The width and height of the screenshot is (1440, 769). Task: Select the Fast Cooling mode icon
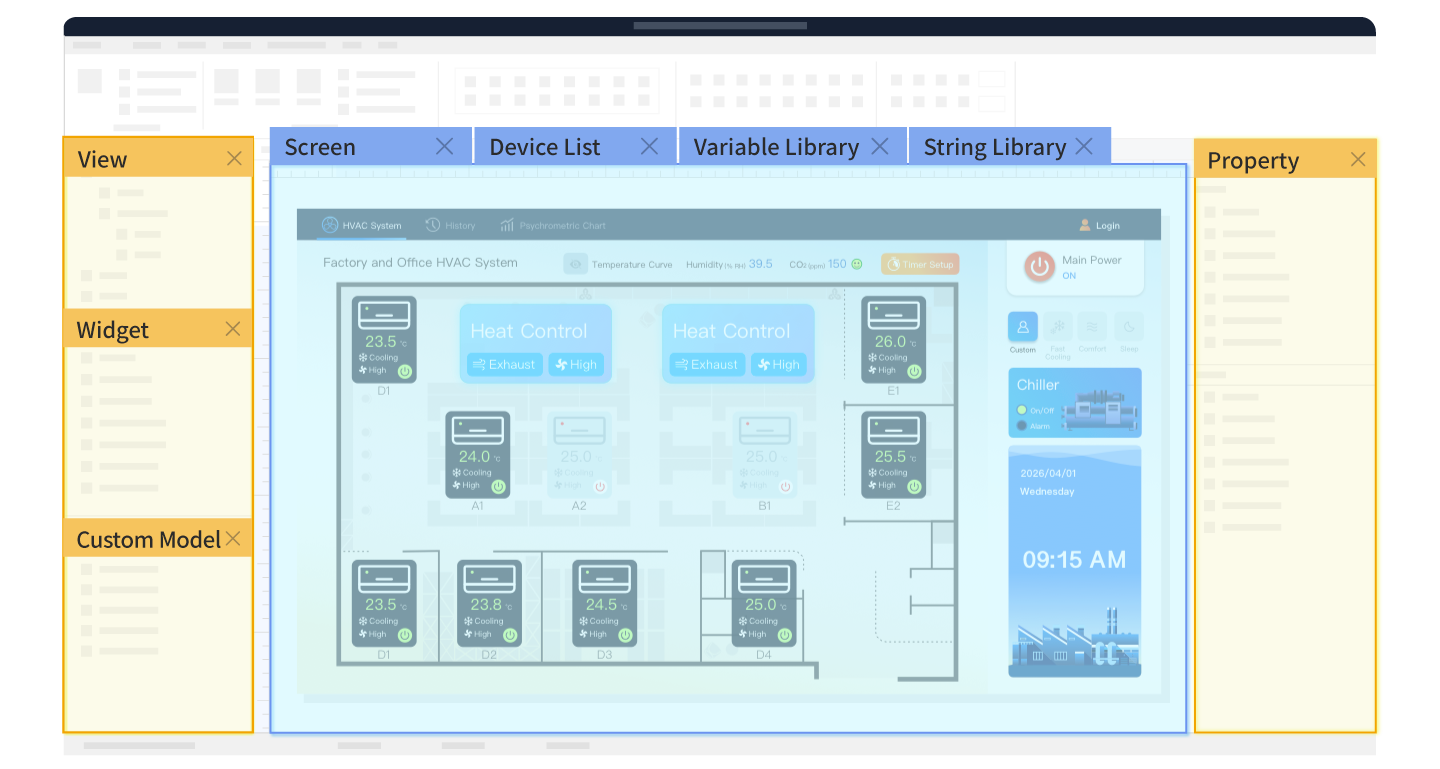[x=1058, y=327]
